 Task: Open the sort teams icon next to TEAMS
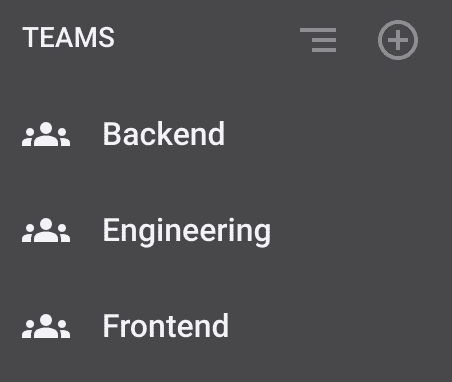[318, 40]
